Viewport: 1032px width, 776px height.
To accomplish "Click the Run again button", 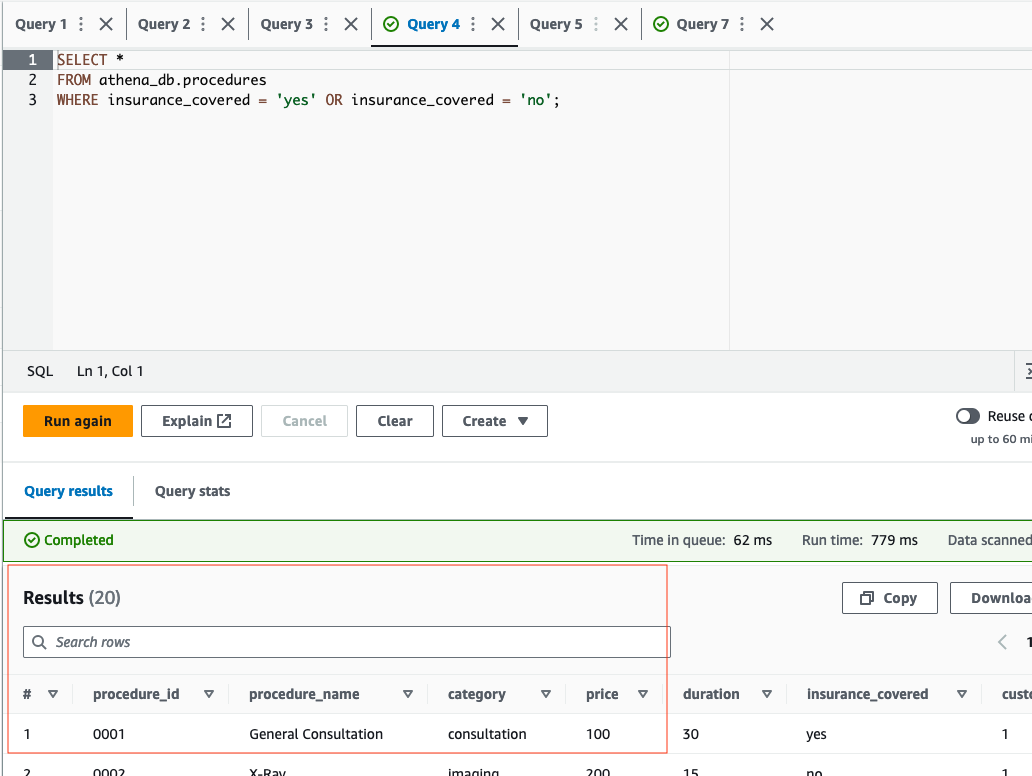I will [x=78, y=421].
